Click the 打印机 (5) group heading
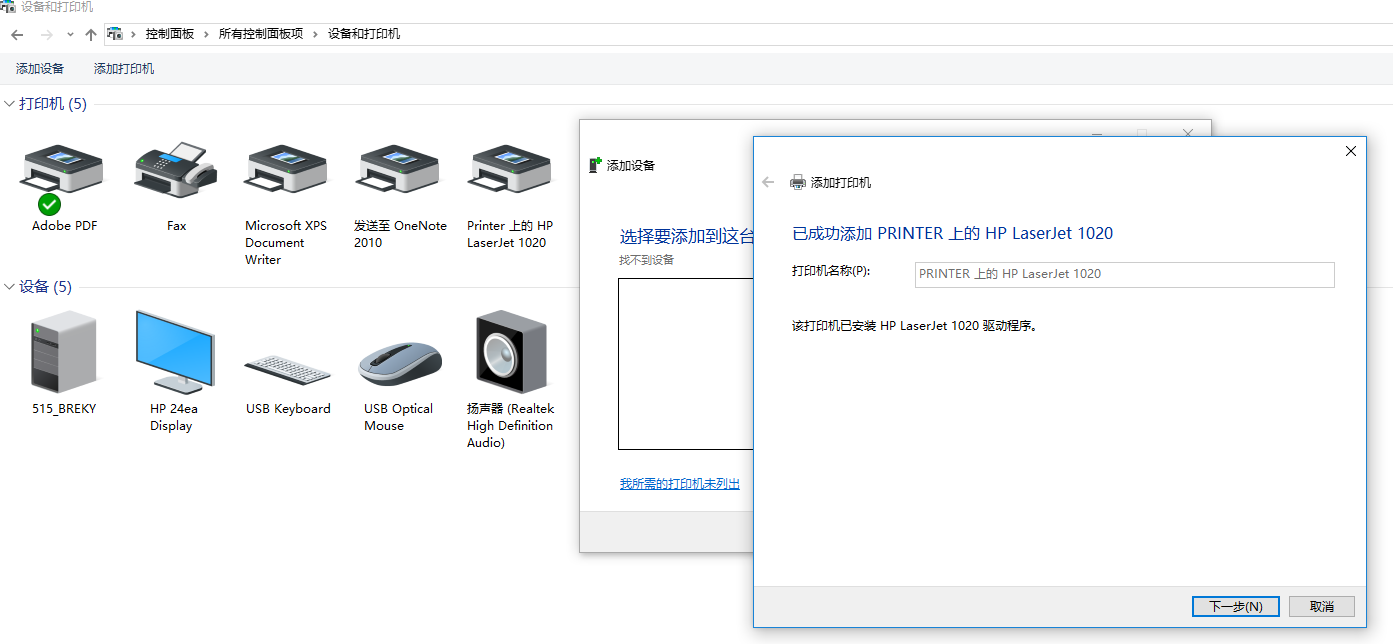This screenshot has width=1393, height=644. point(53,104)
